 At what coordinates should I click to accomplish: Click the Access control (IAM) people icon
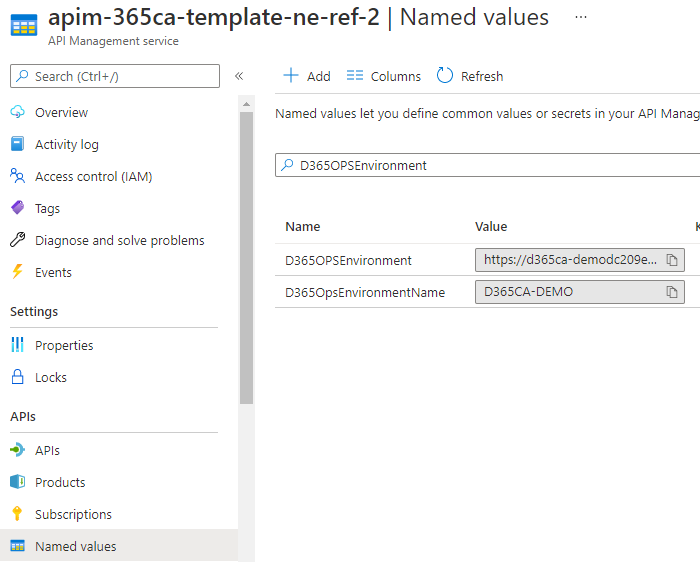[x=17, y=176]
